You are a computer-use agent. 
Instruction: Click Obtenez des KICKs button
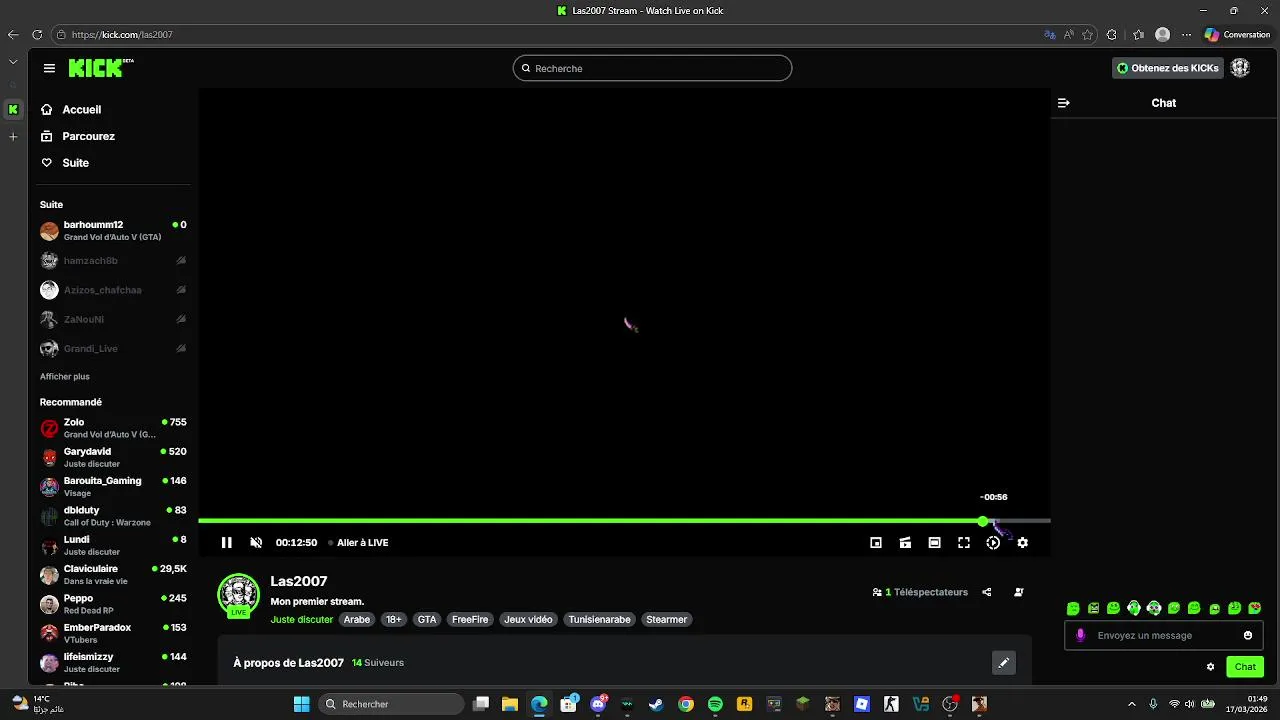[1168, 68]
